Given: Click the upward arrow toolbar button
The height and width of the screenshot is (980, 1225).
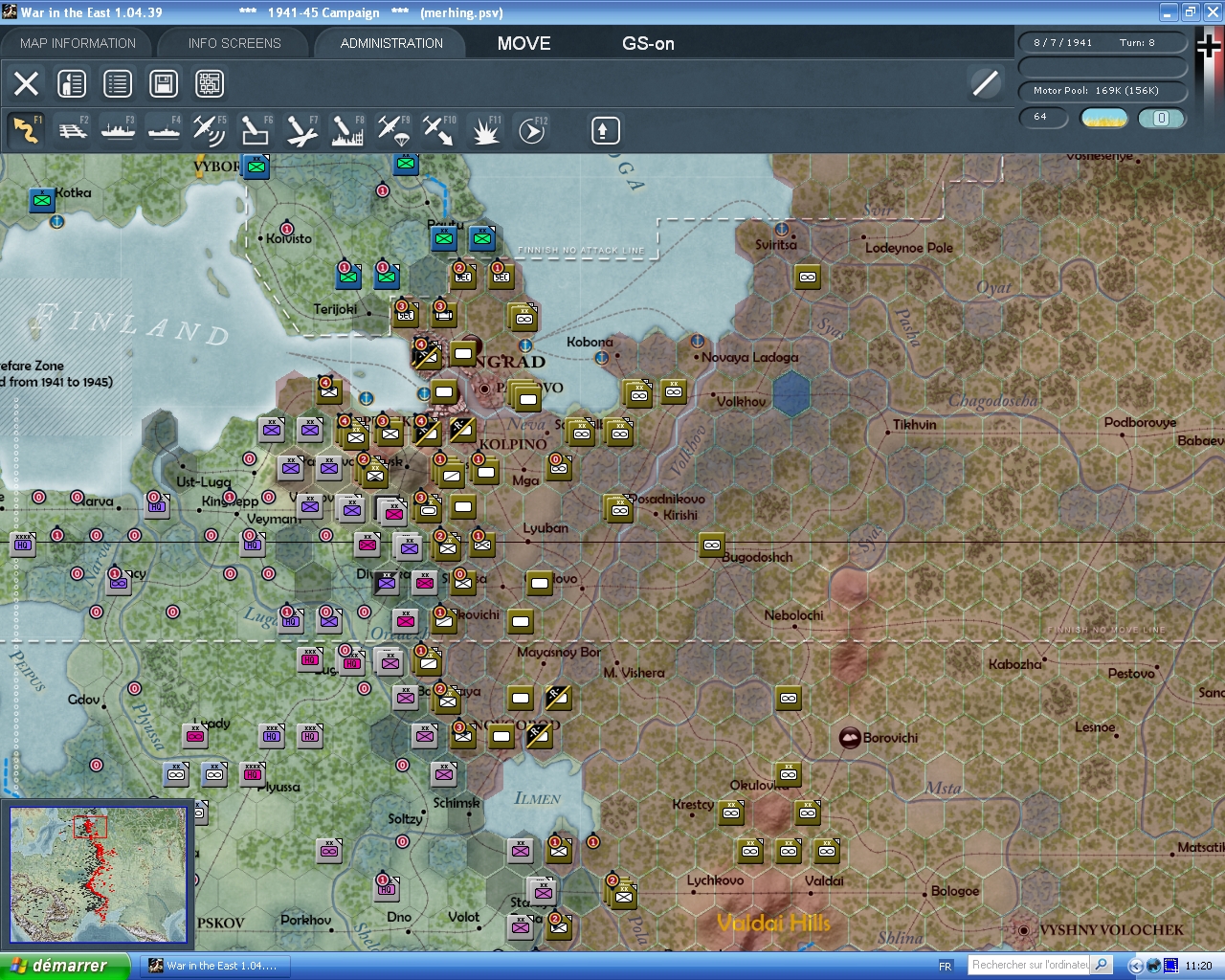Looking at the screenshot, I should 605,130.
